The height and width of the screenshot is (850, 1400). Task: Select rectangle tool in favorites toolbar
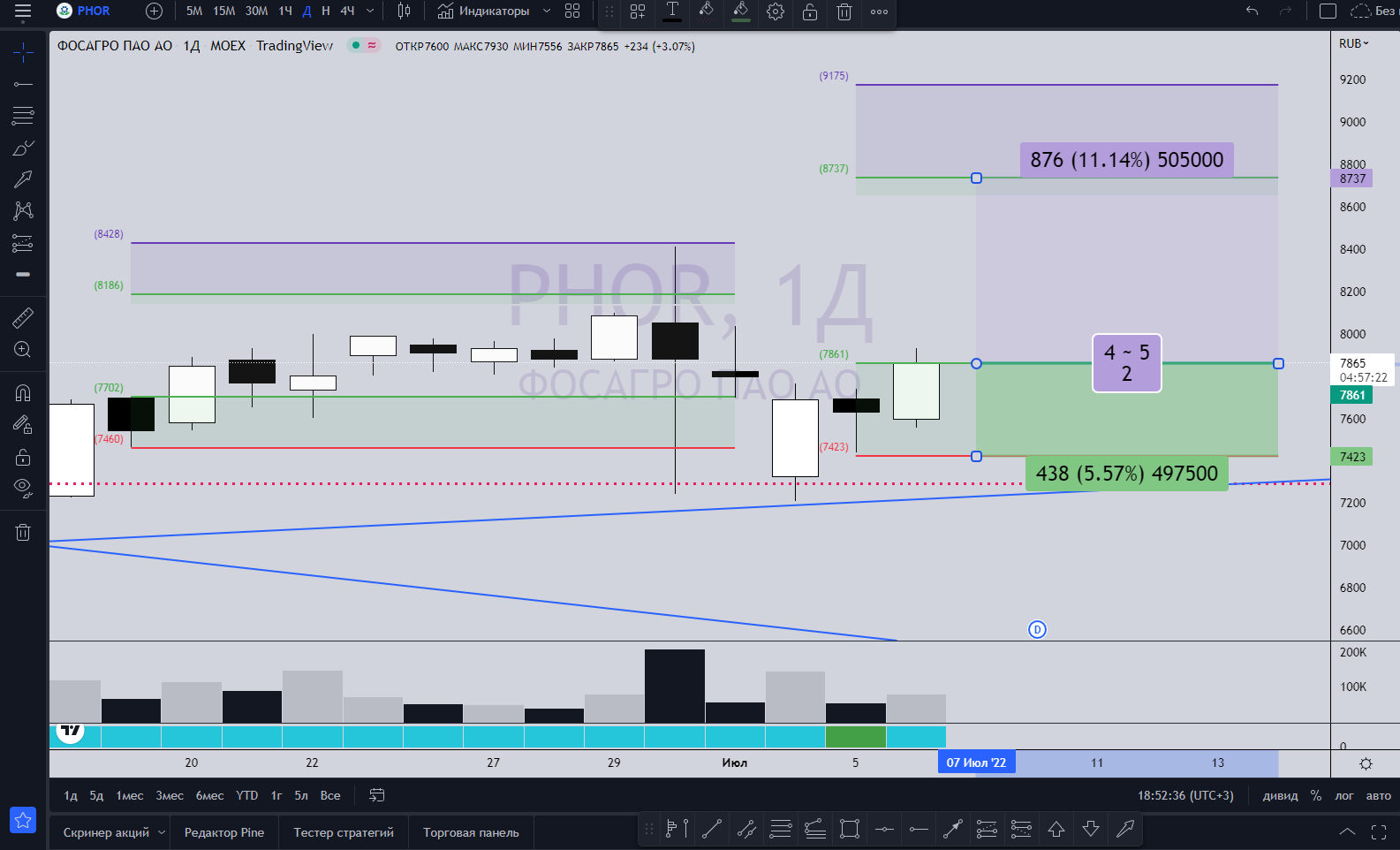pyautogui.click(x=850, y=829)
